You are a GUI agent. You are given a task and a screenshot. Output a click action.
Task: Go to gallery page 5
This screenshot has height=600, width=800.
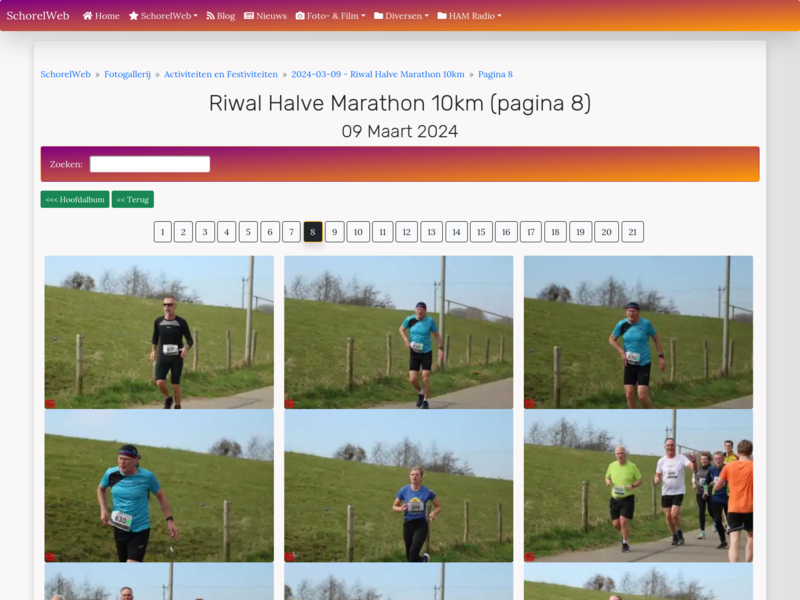[248, 232]
